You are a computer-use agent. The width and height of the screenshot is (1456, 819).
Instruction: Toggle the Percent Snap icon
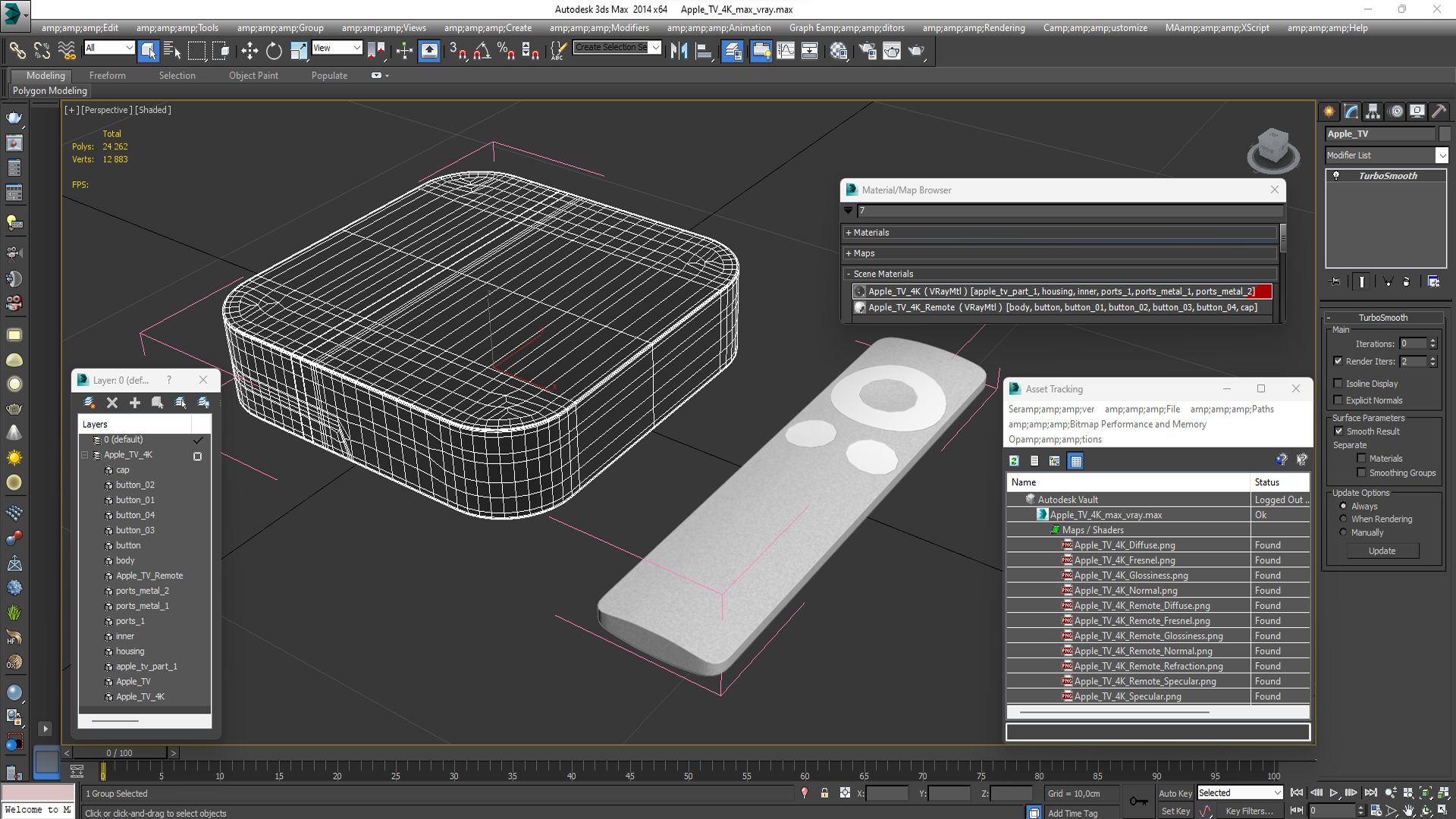[x=506, y=51]
